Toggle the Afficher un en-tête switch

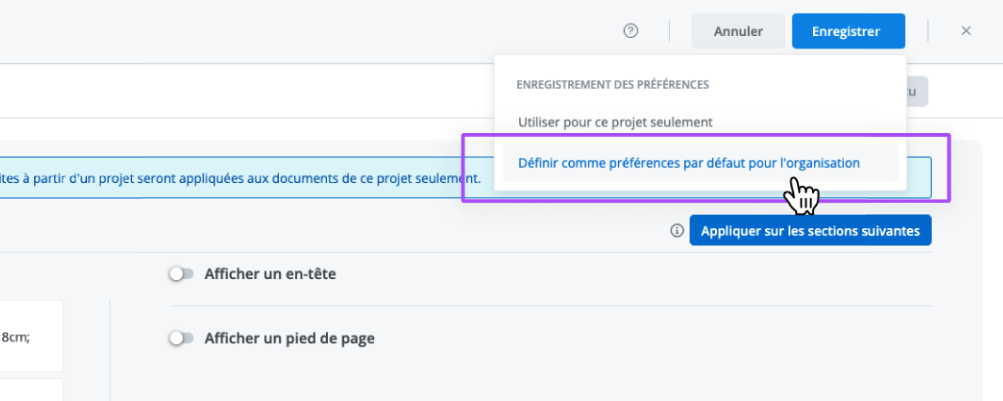(181, 273)
